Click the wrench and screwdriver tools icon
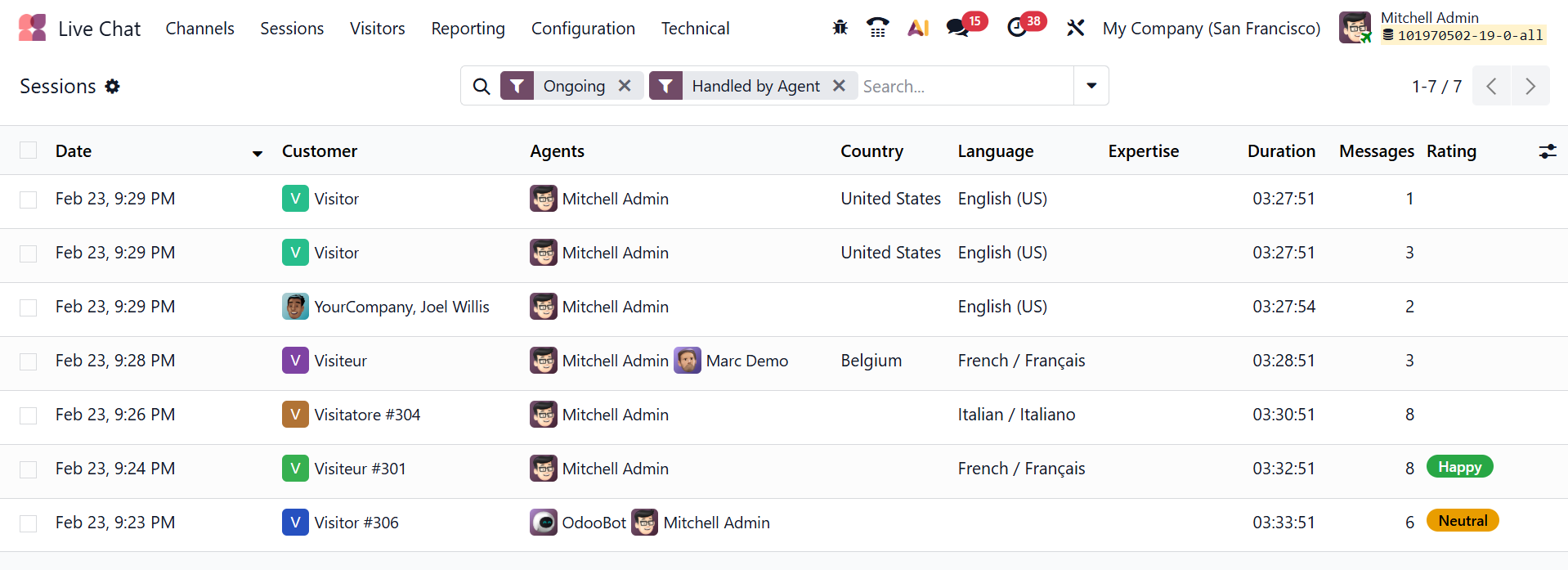The height and width of the screenshot is (570, 1568). point(1075,28)
